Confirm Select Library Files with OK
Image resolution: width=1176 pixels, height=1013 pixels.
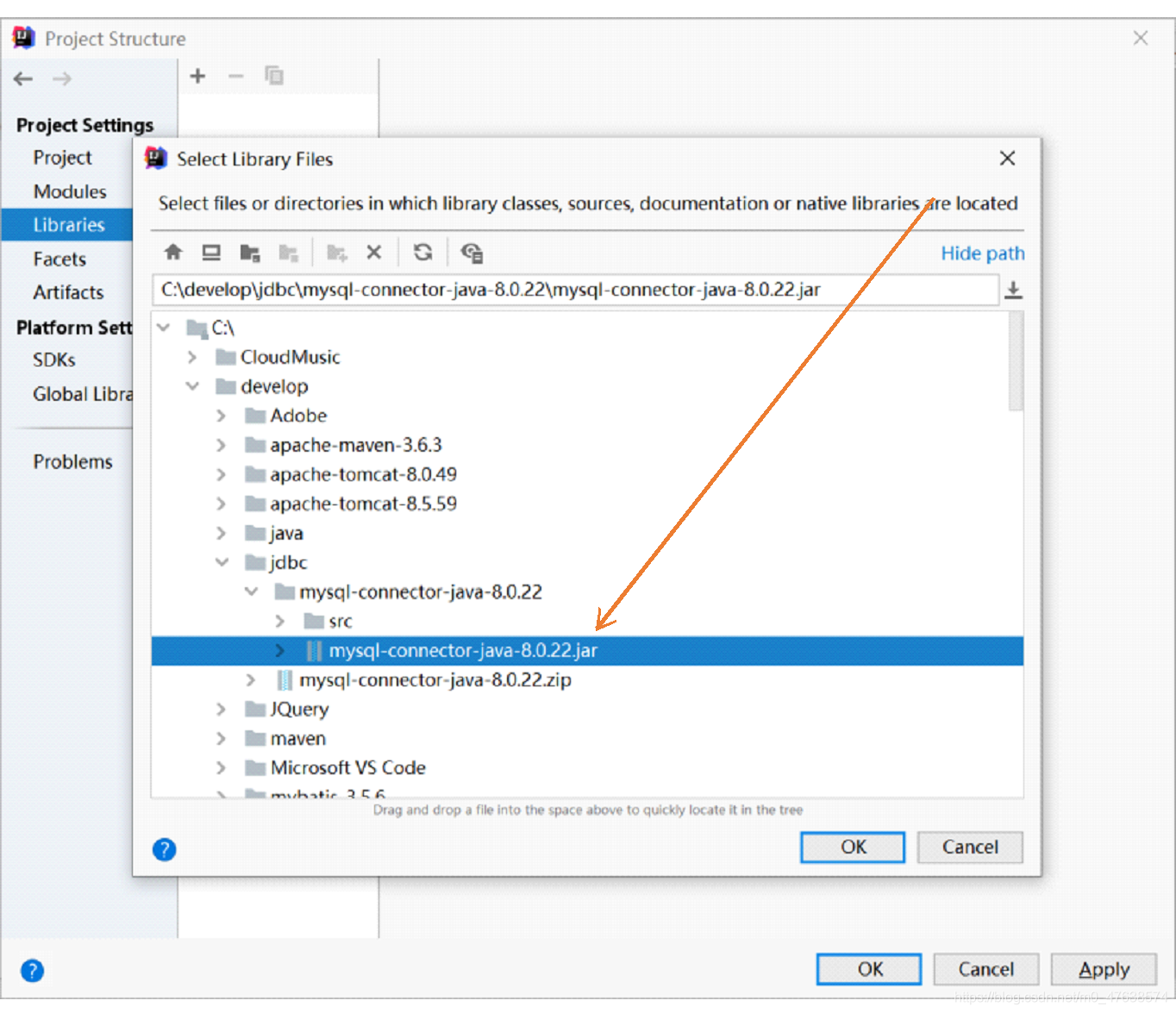click(x=853, y=847)
